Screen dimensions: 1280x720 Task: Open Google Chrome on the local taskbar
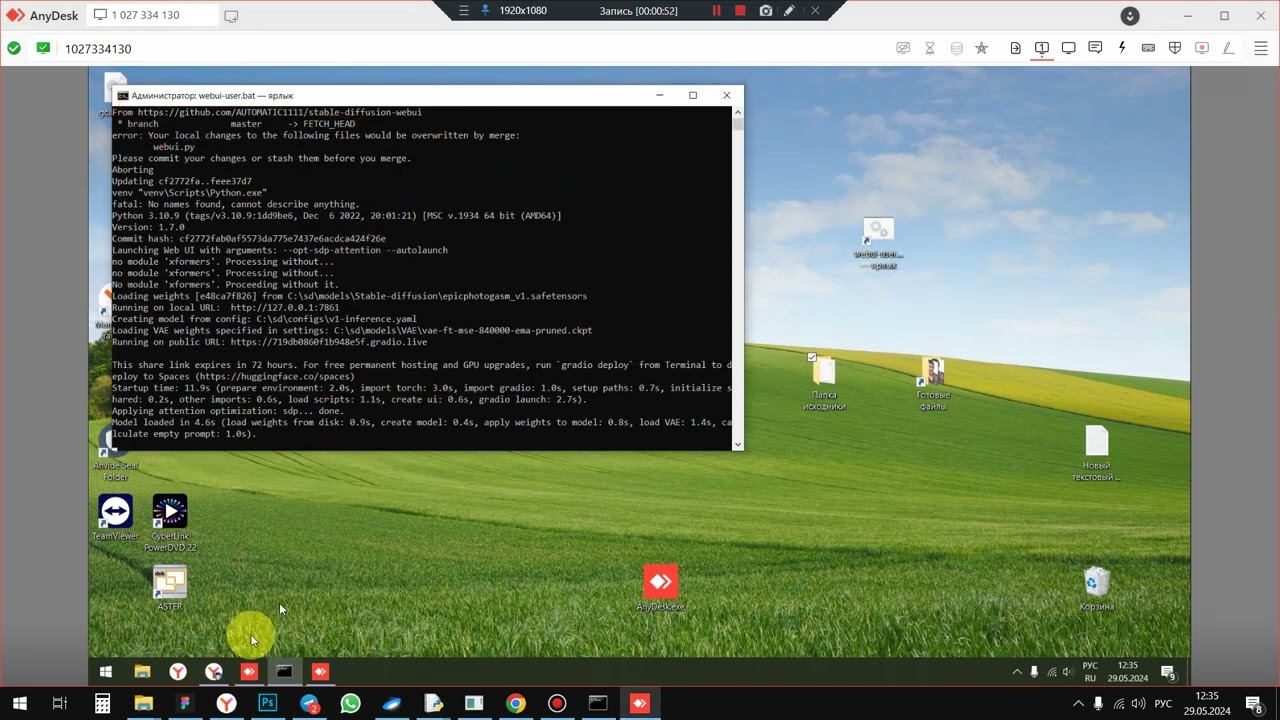click(x=515, y=704)
